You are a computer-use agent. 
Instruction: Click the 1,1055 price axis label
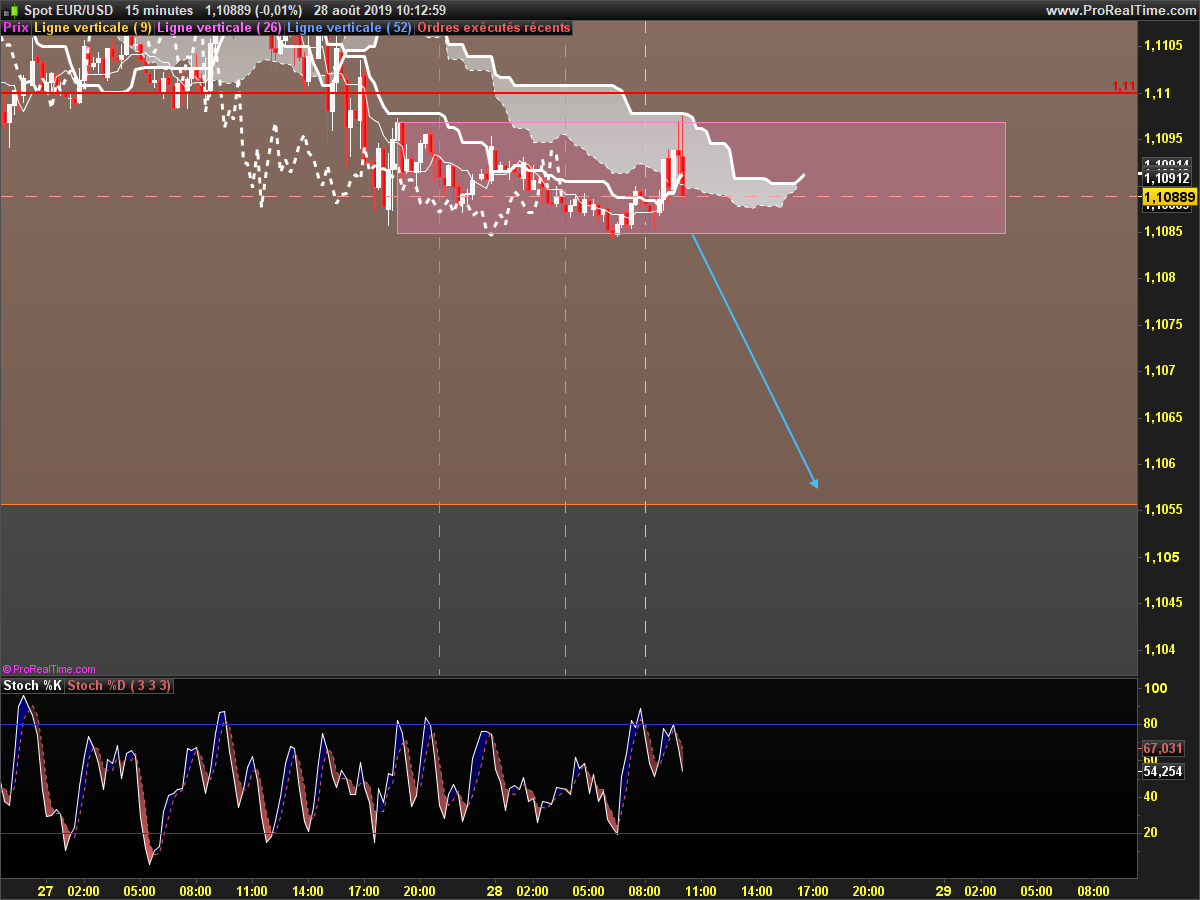1164,510
